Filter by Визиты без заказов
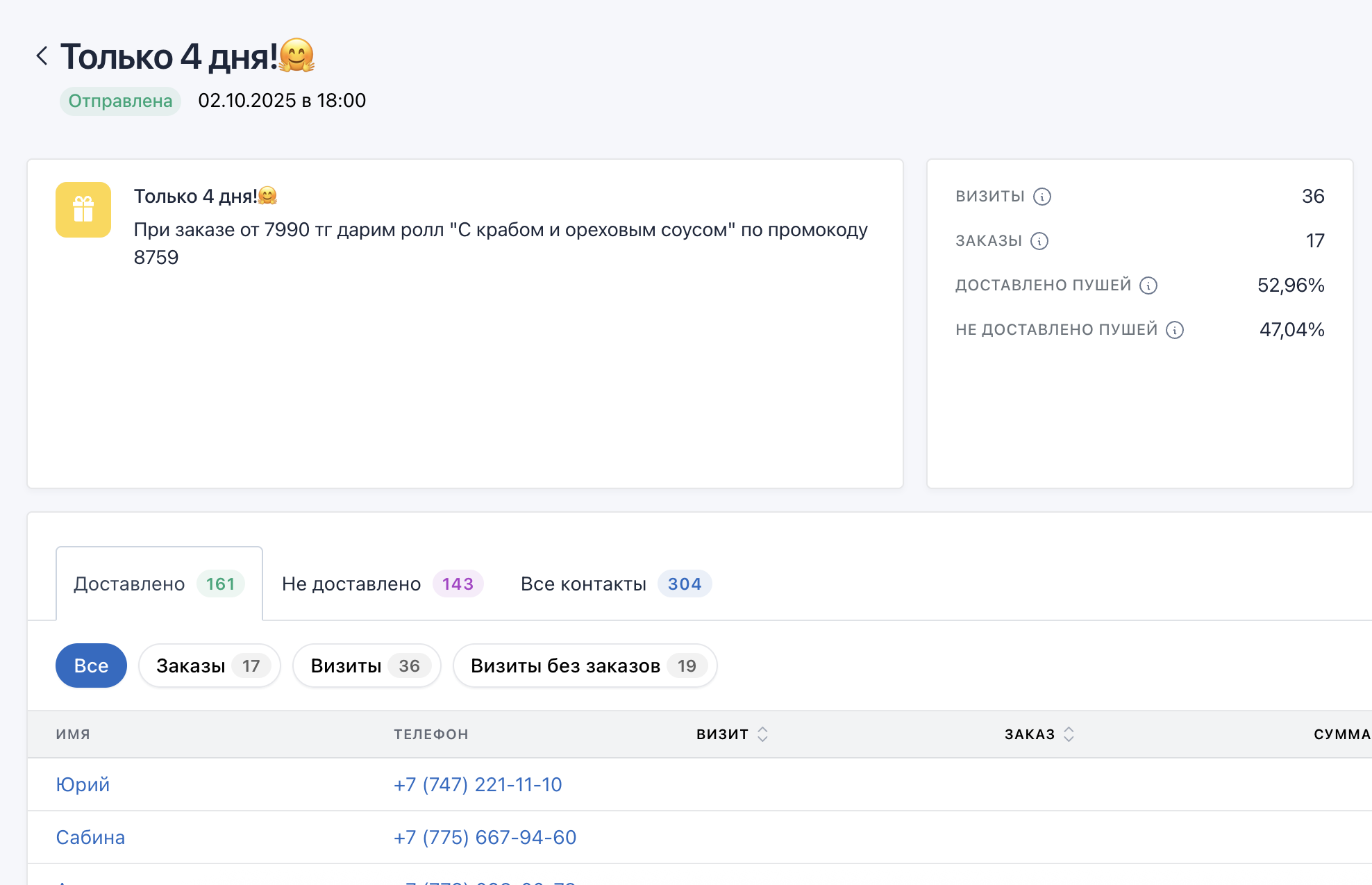 coord(585,665)
